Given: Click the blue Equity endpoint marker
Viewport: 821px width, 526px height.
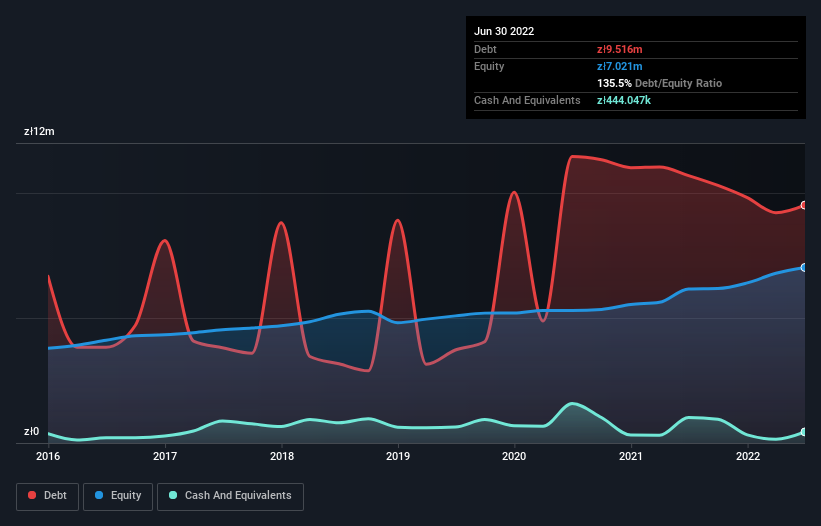Looking at the screenshot, I should pos(804,267).
